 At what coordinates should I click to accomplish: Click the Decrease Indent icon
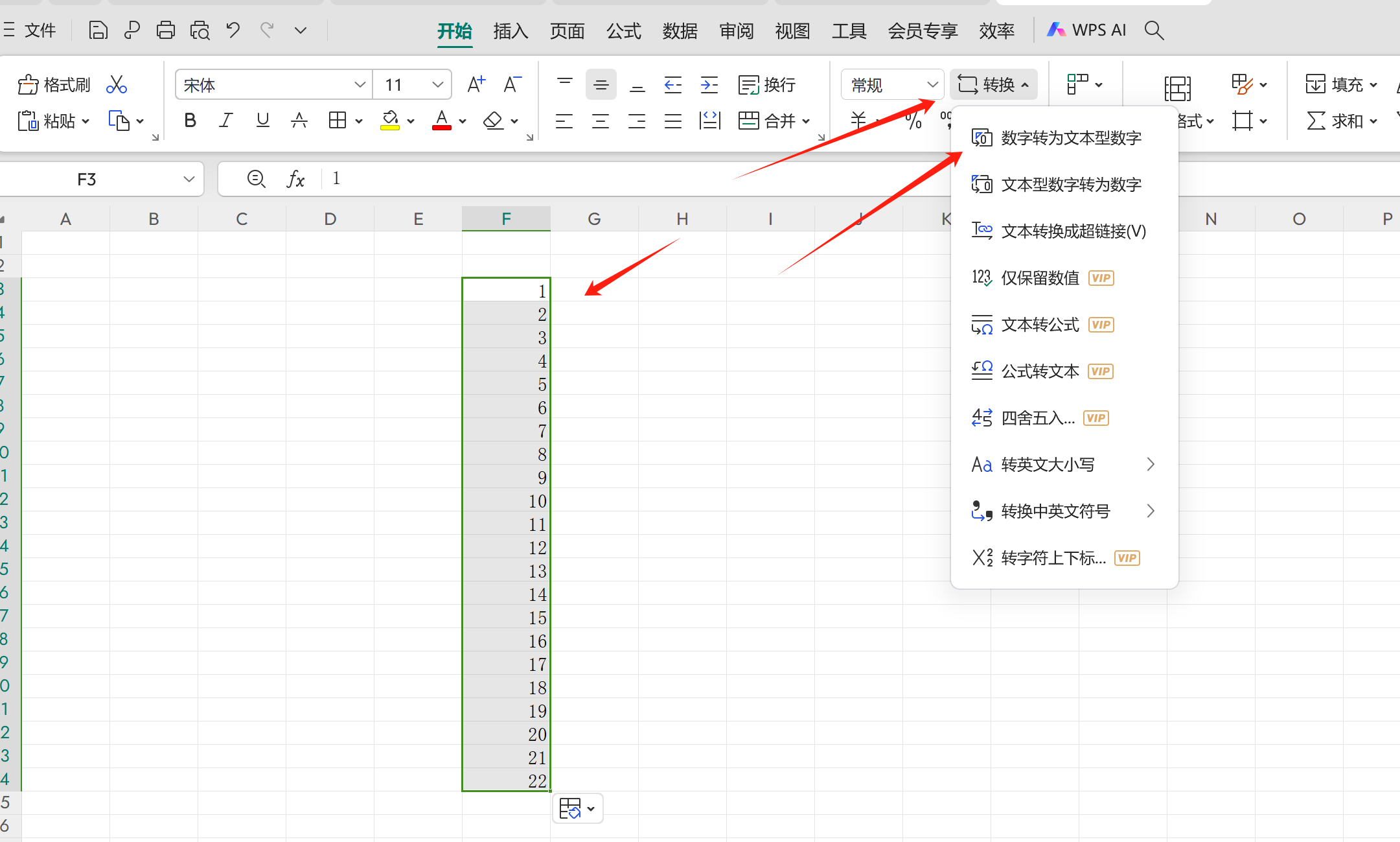tap(673, 85)
